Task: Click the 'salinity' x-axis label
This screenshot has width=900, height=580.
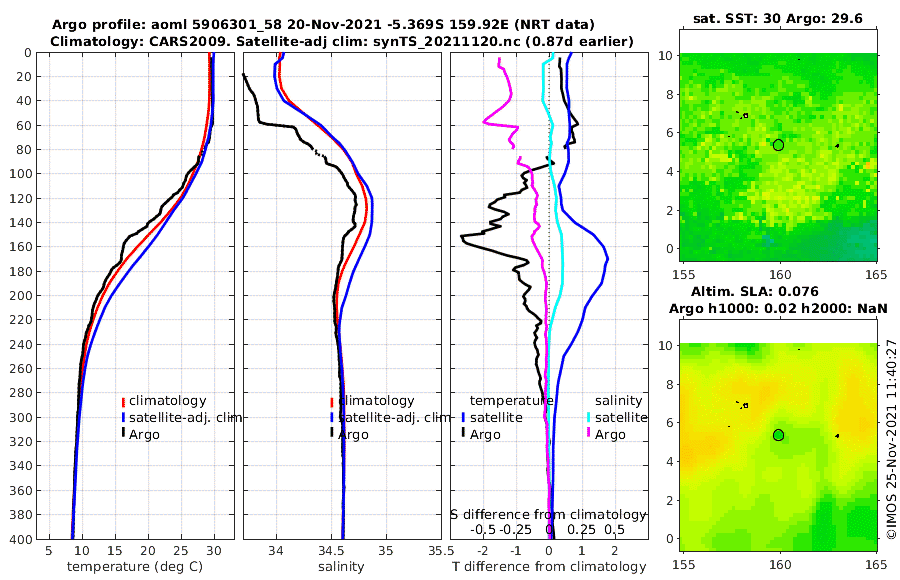Action: (342, 567)
